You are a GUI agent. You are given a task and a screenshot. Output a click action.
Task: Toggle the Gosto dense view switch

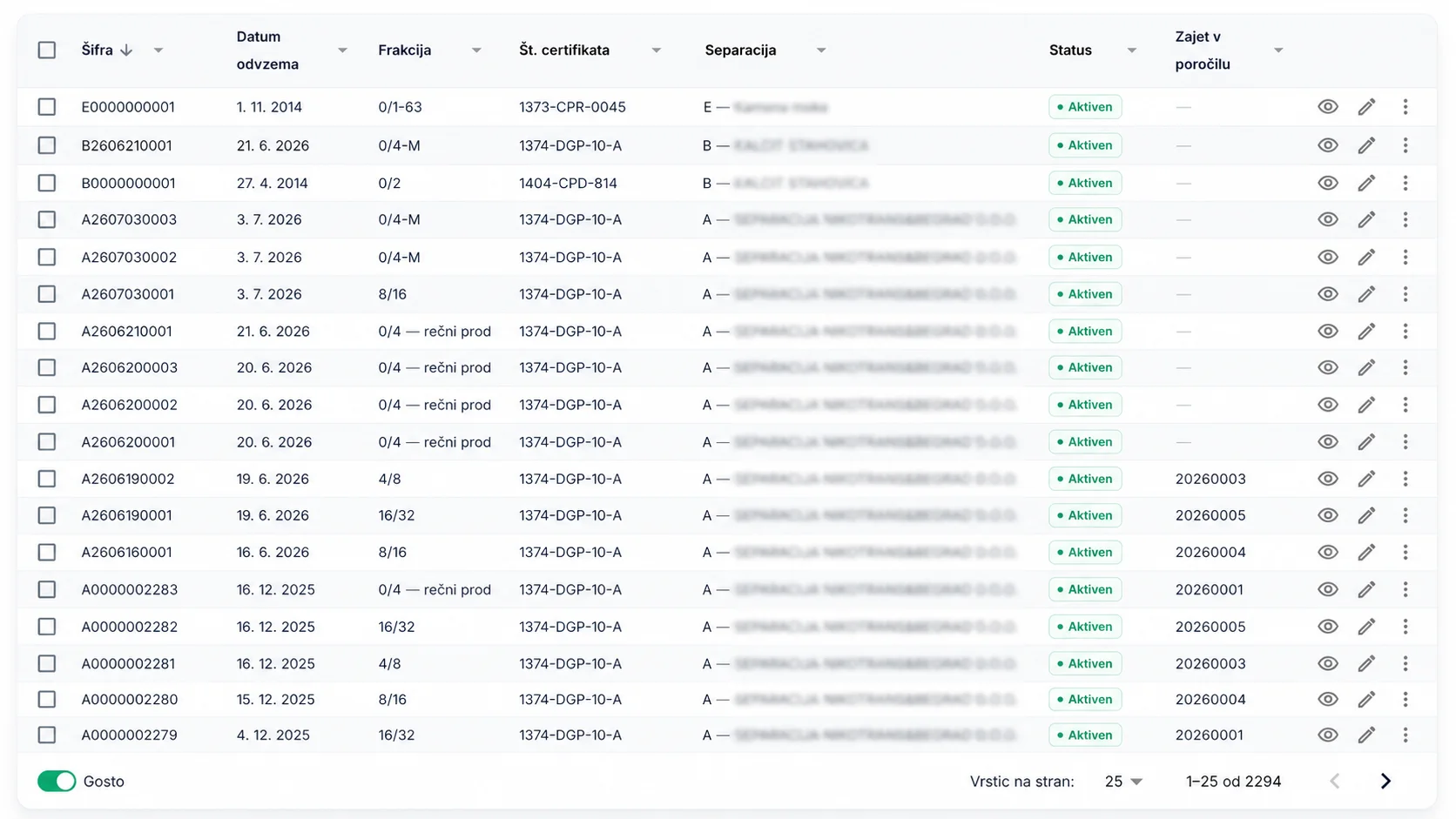click(x=57, y=782)
